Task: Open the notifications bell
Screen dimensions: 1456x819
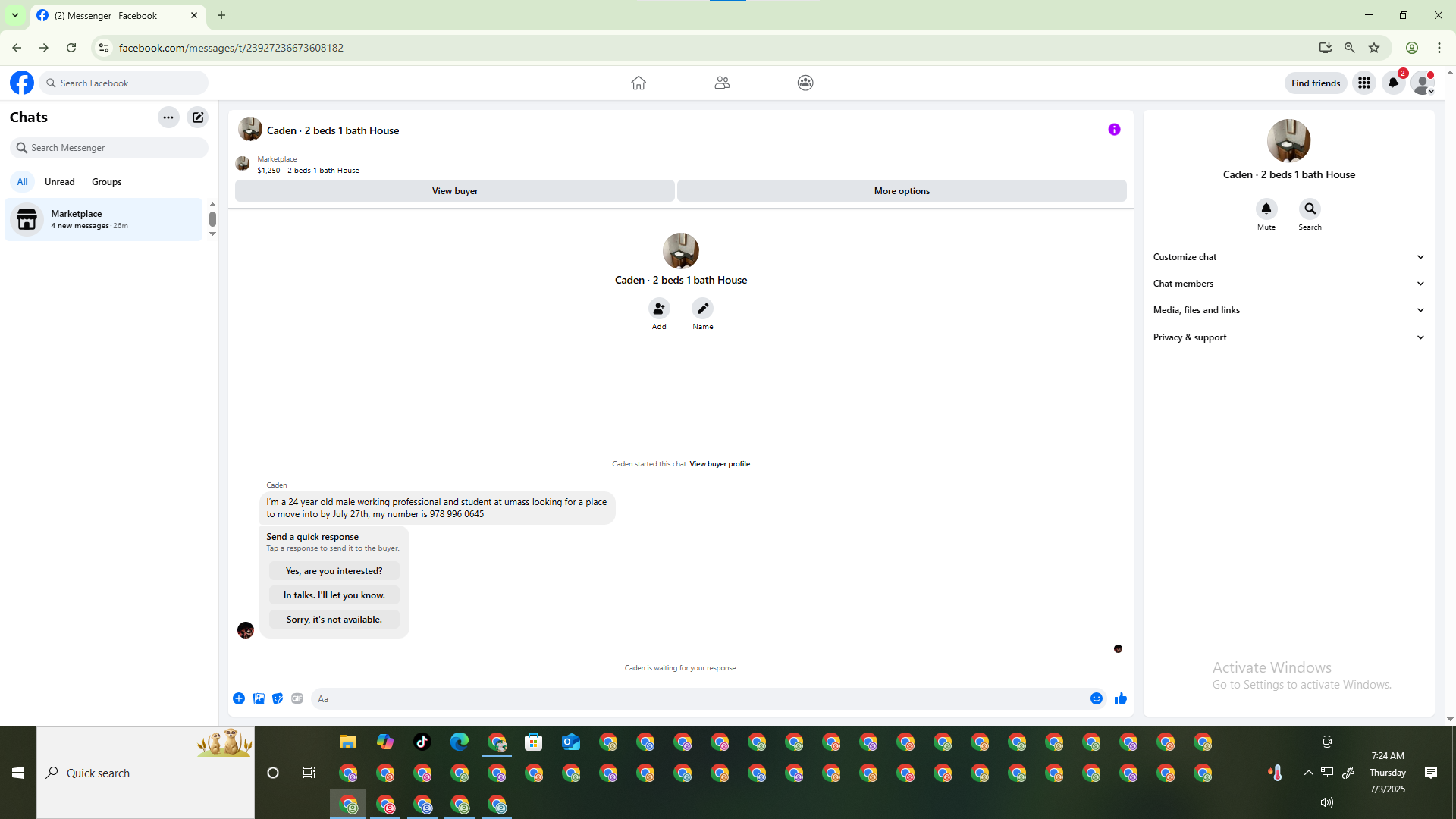Action: click(x=1393, y=83)
